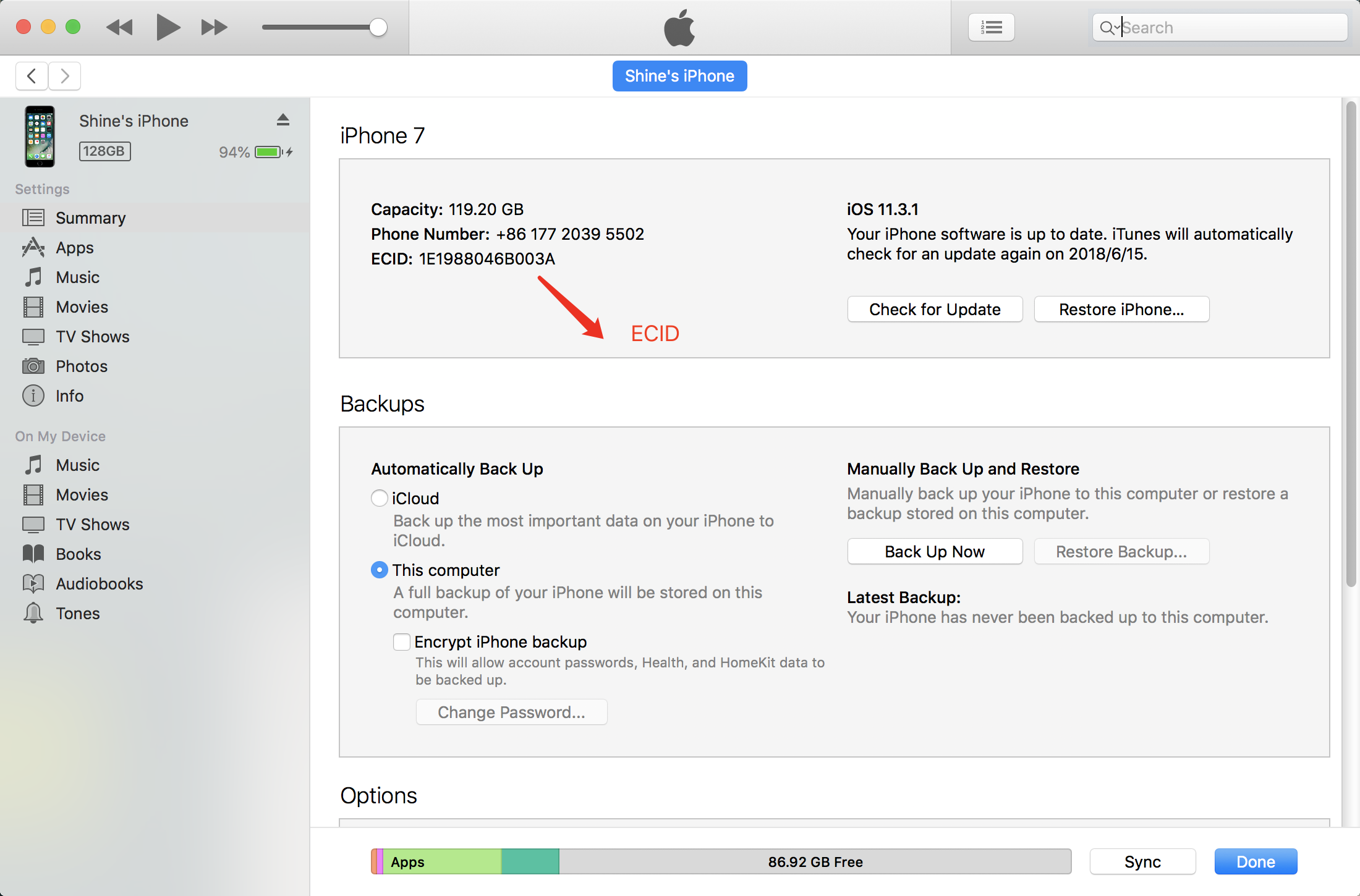Click the Back Up Now button
This screenshot has width=1360, height=896.
(934, 551)
